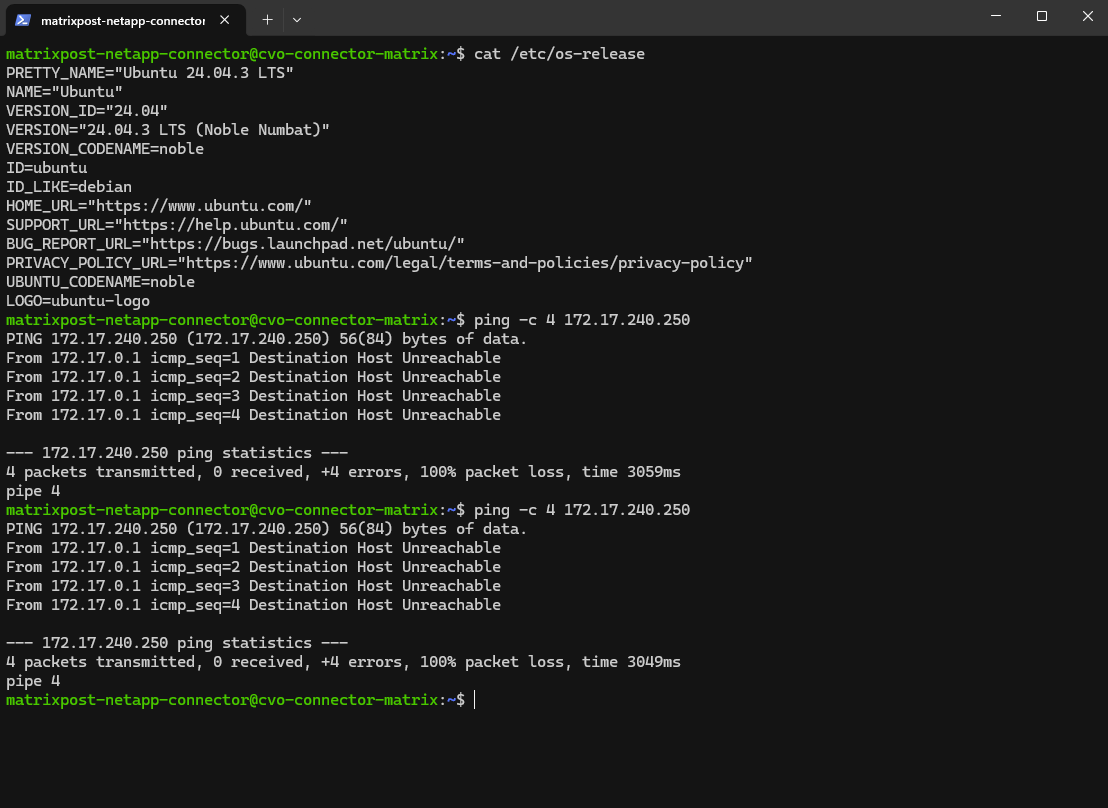The height and width of the screenshot is (808, 1108).
Task: Expand the new tab profile dropdown
Action: [297, 19]
